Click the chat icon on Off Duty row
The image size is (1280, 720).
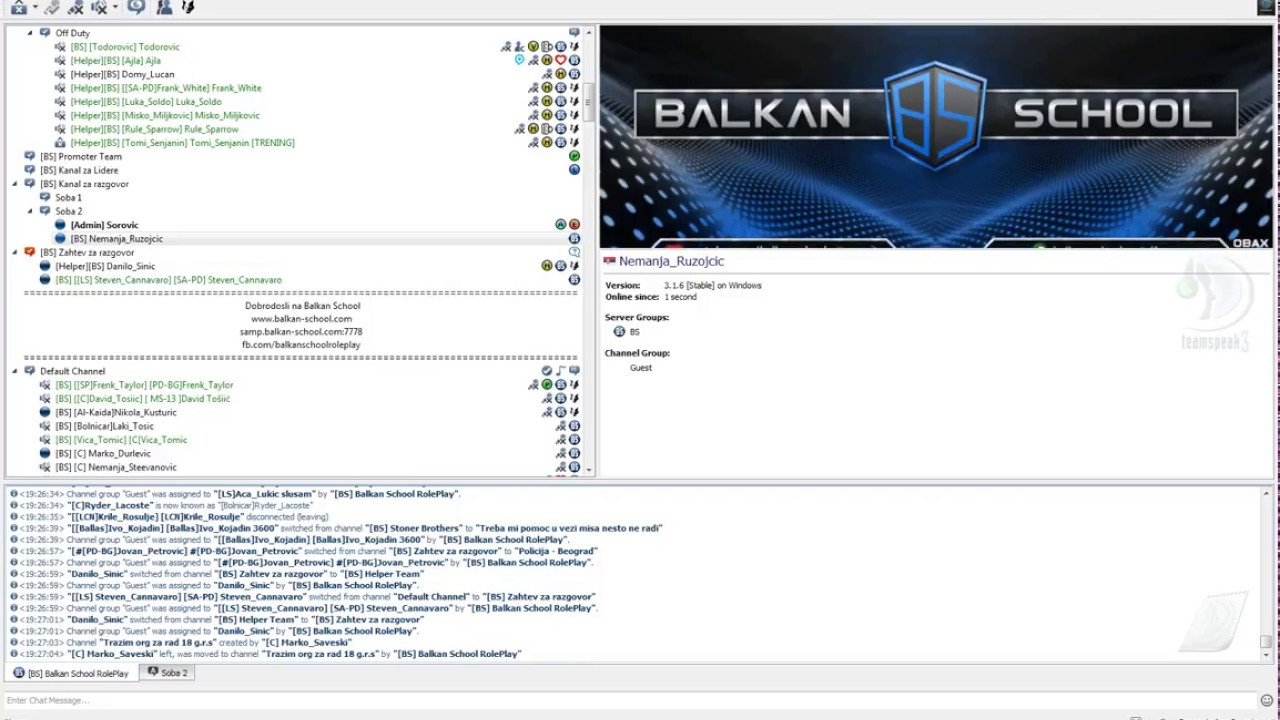574,33
